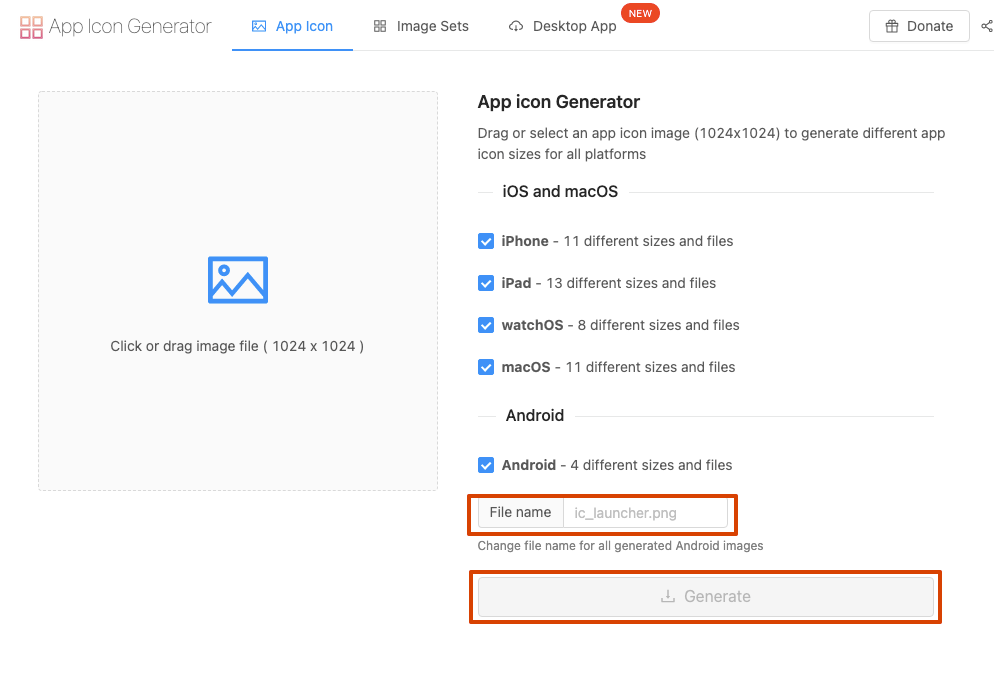Disable the watchOS checkbox
The image size is (999, 679).
[485, 325]
